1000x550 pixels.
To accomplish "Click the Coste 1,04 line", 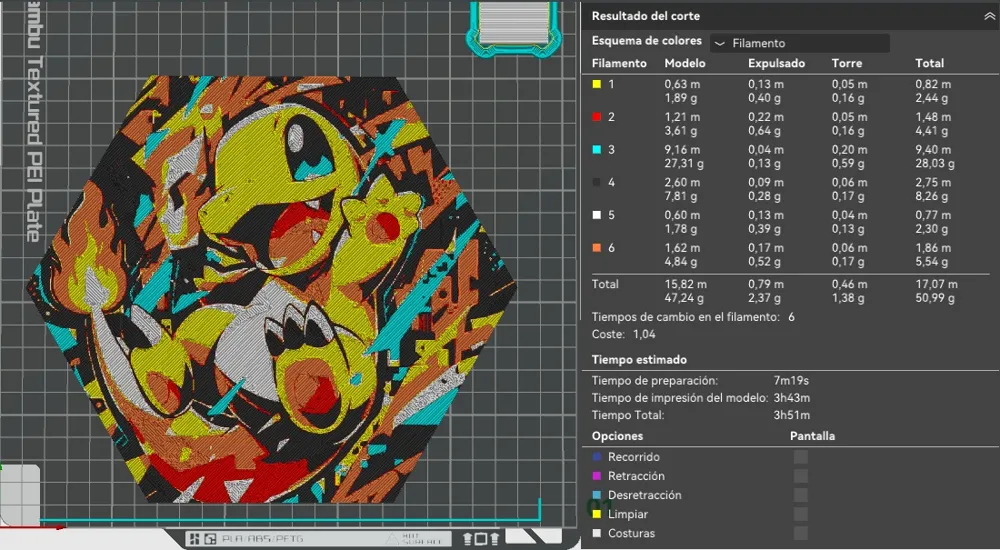I will (623, 334).
